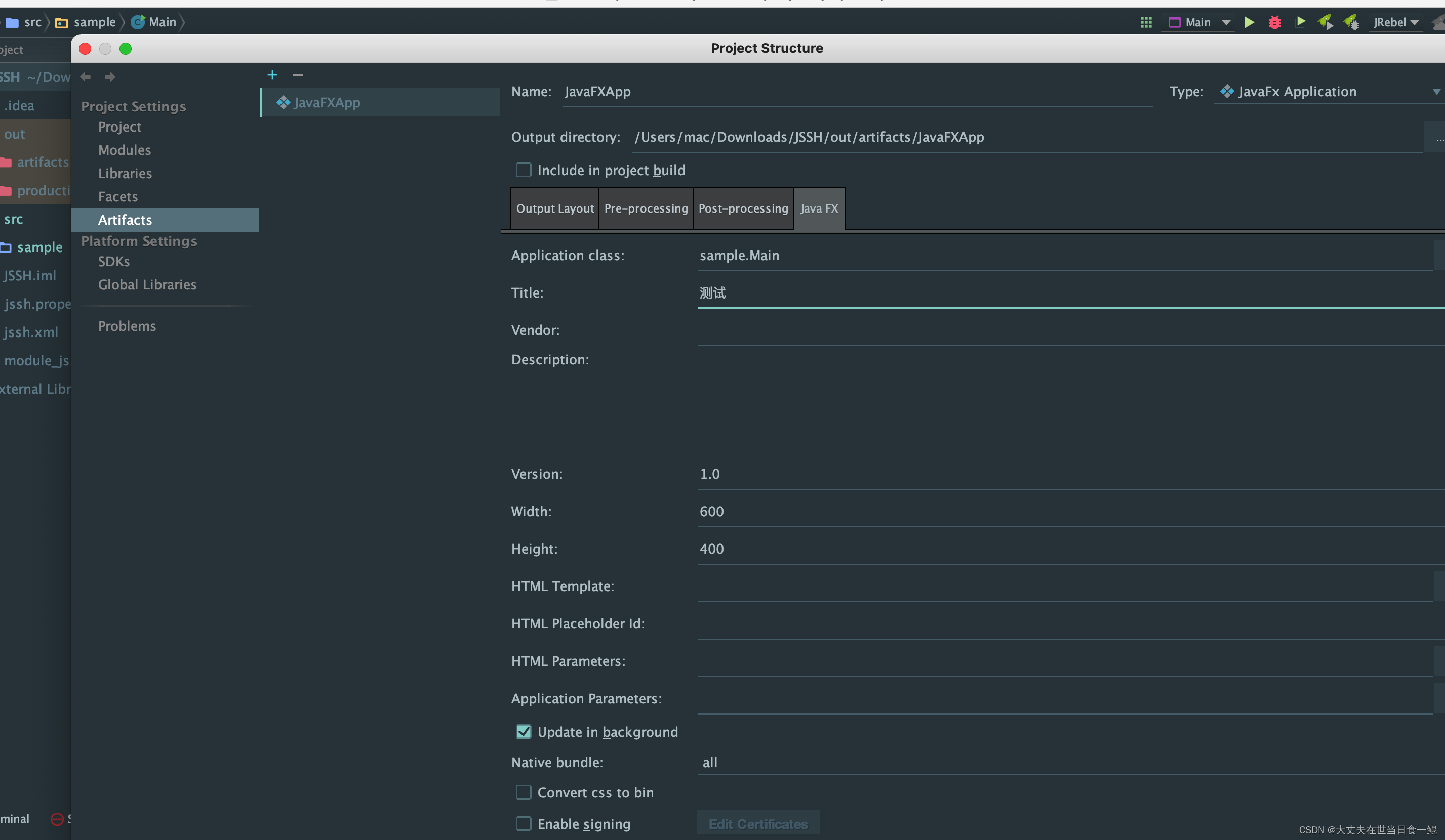The height and width of the screenshot is (840, 1445).
Task: Click the forward navigation arrow in dialog
Action: pyautogui.click(x=110, y=77)
